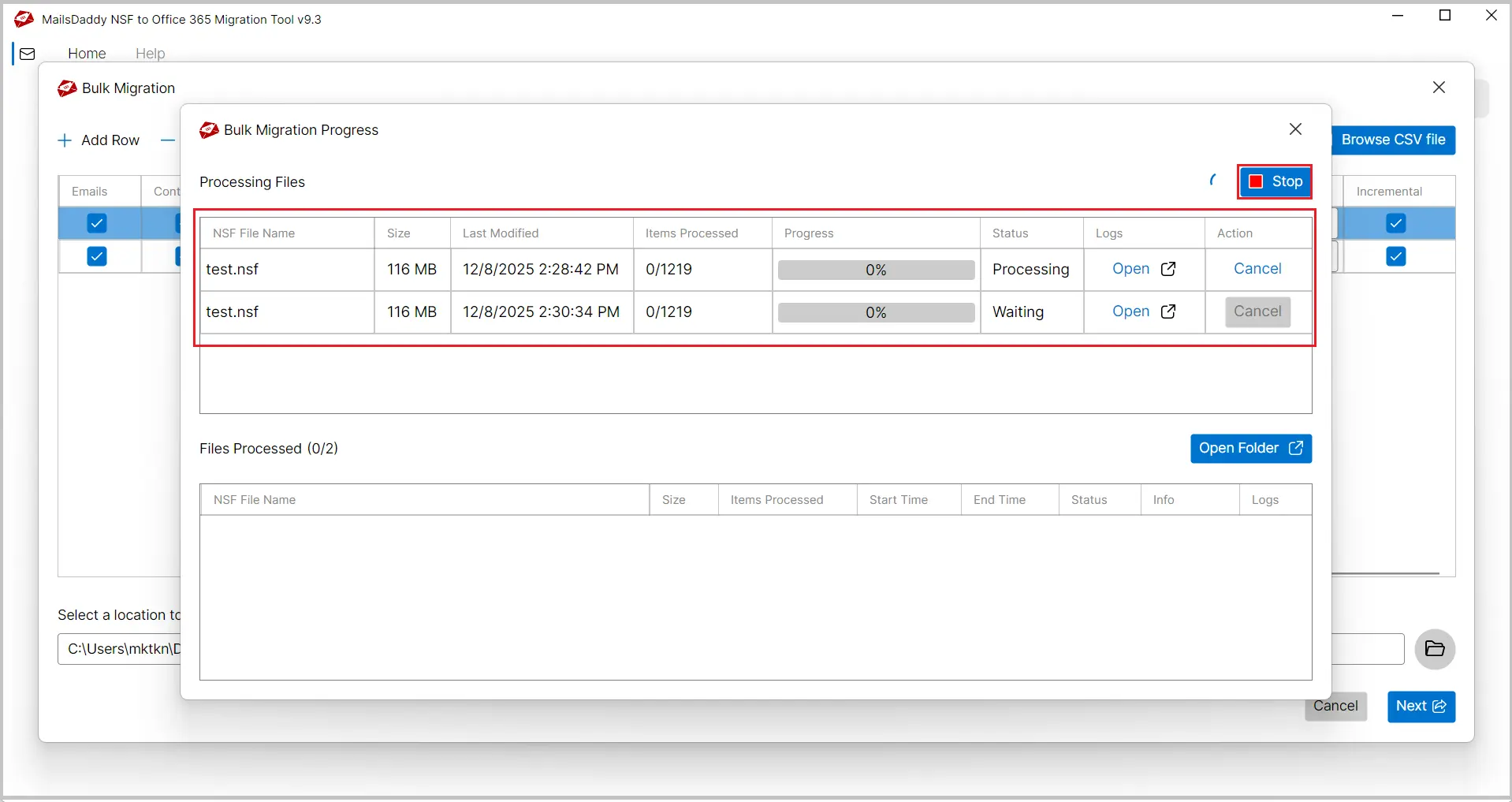
Task: Click the red stop square icon
Action: tap(1256, 181)
